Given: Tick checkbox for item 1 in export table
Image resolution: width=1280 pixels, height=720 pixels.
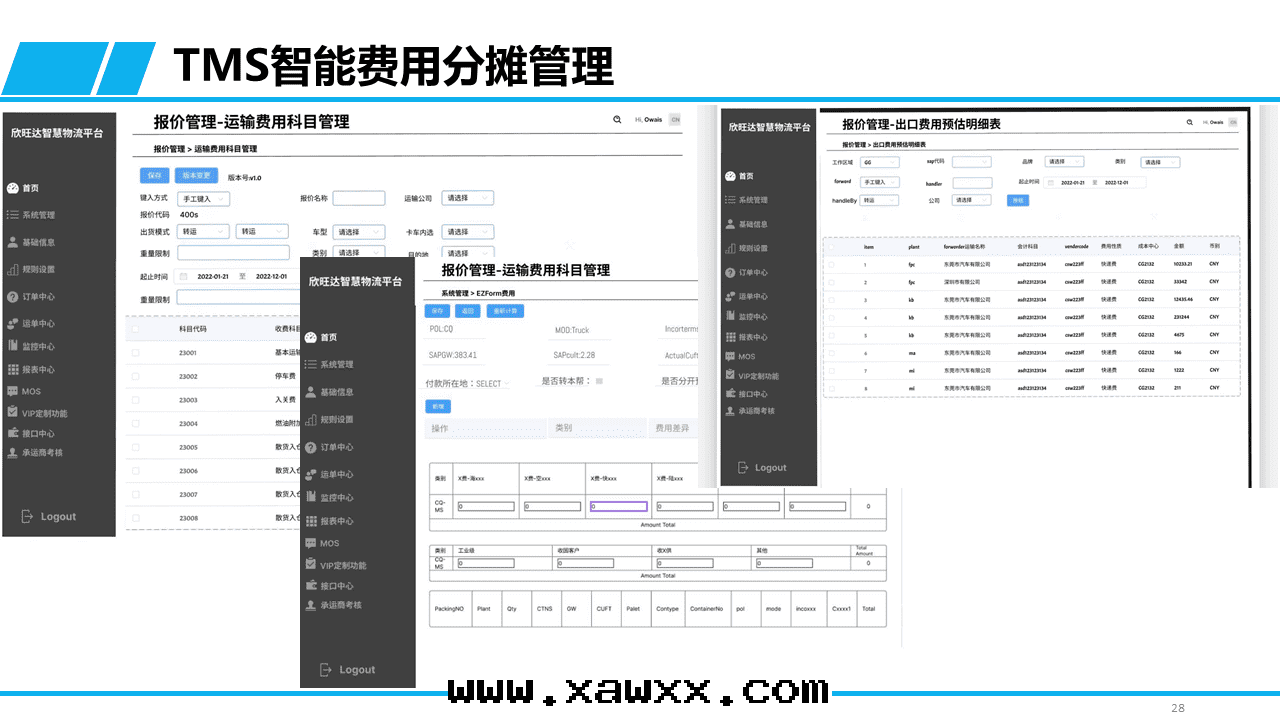Looking at the screenshot, I should coord(831,265).
